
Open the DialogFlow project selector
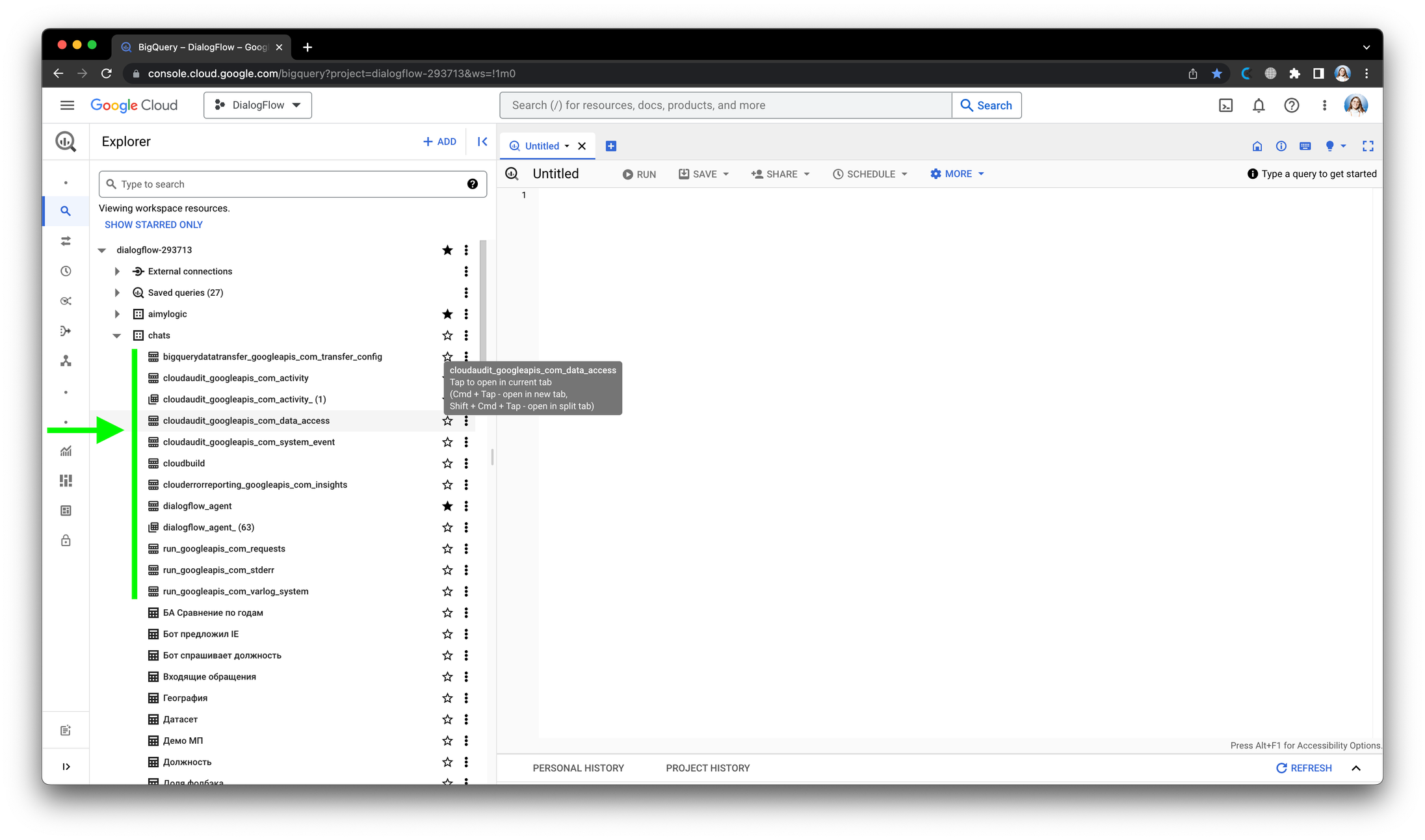257,105
